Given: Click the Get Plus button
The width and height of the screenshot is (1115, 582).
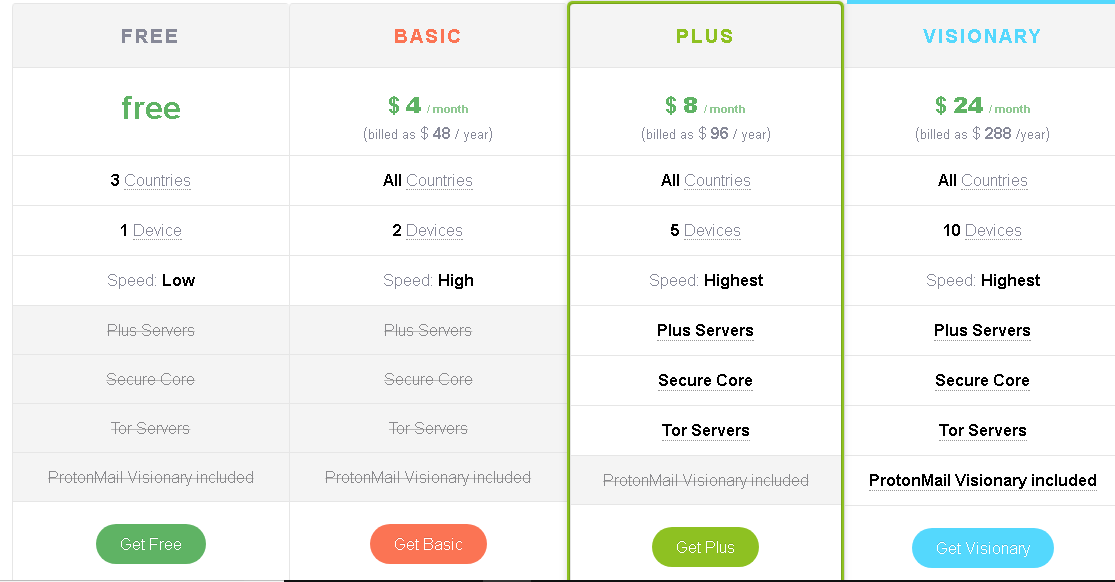Looking at the screenshot, I should (705, 547).
